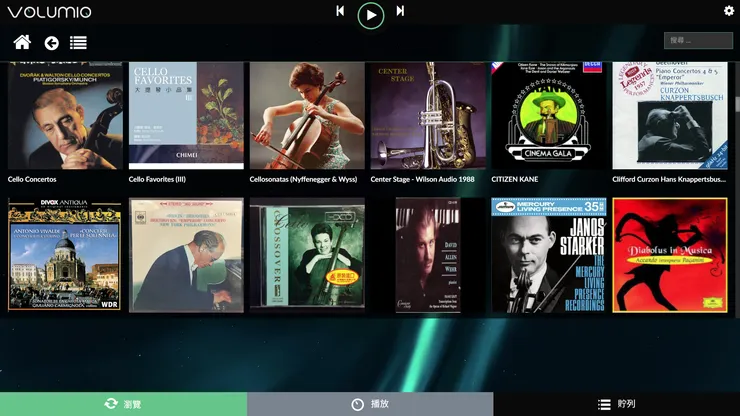This screenshot has height=416, width=740.
Task: Switch to the 瀏覽 browse tab
Action: (123, 404)
